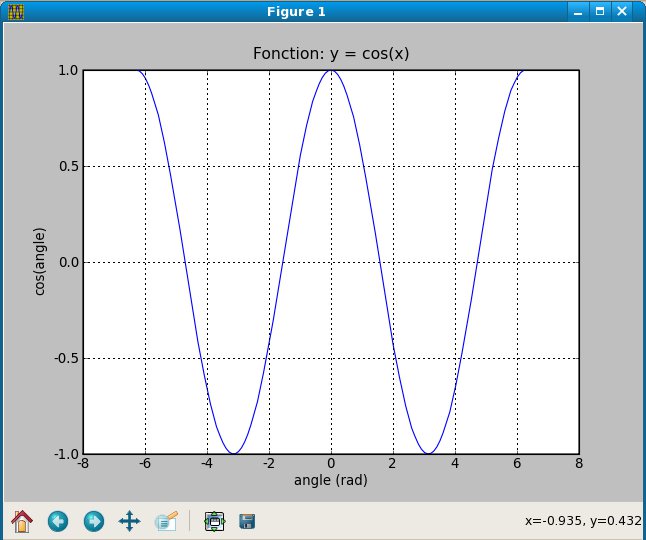Maximize the Figure 1 window
The width and height of the screenshot is (646, 540).
coord(600,12)
